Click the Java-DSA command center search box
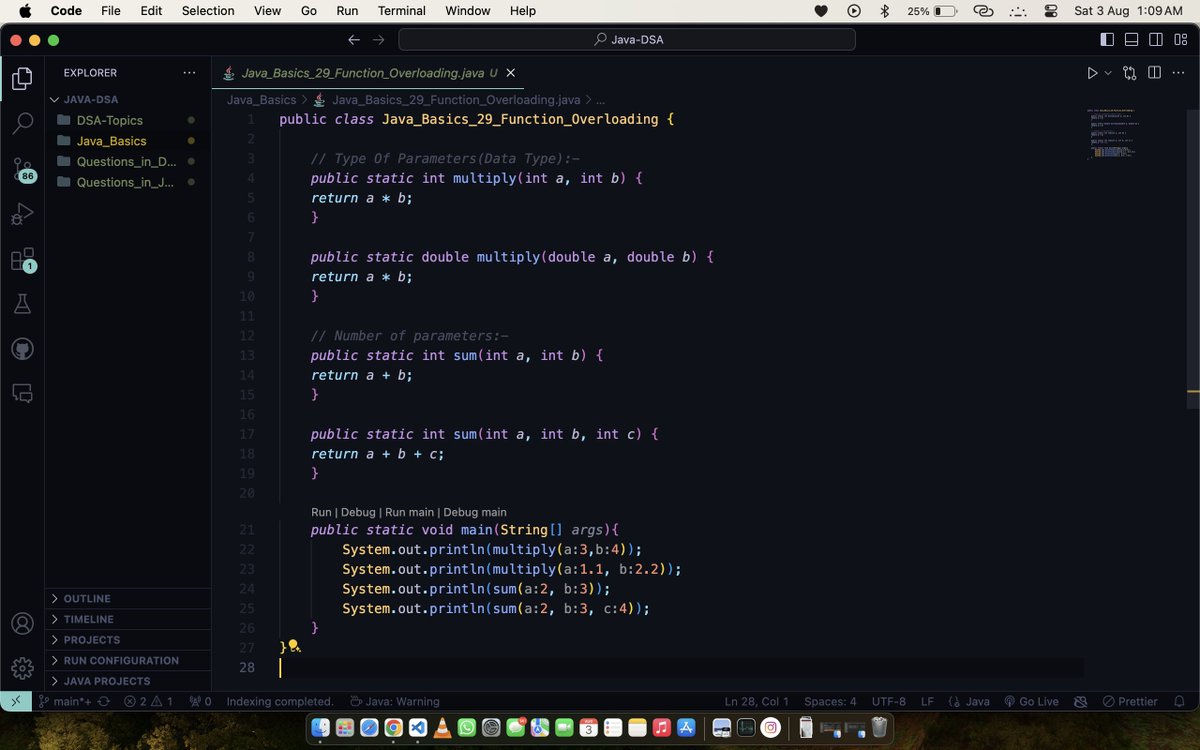Image resolution: width=1200 pixels, height=750 pixels. pyautogui.click(x=627, y=40)
